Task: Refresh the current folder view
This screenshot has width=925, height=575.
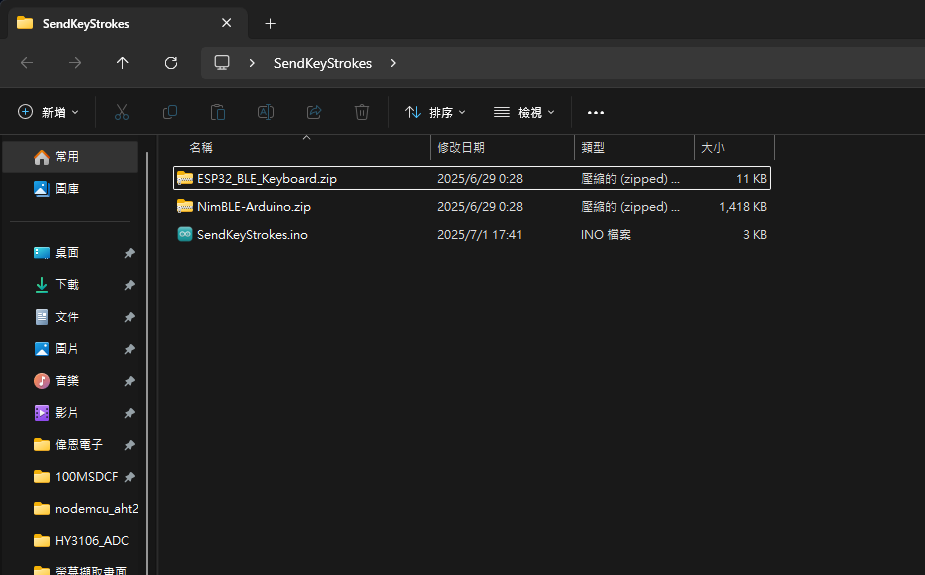Action: pos(171,63)
